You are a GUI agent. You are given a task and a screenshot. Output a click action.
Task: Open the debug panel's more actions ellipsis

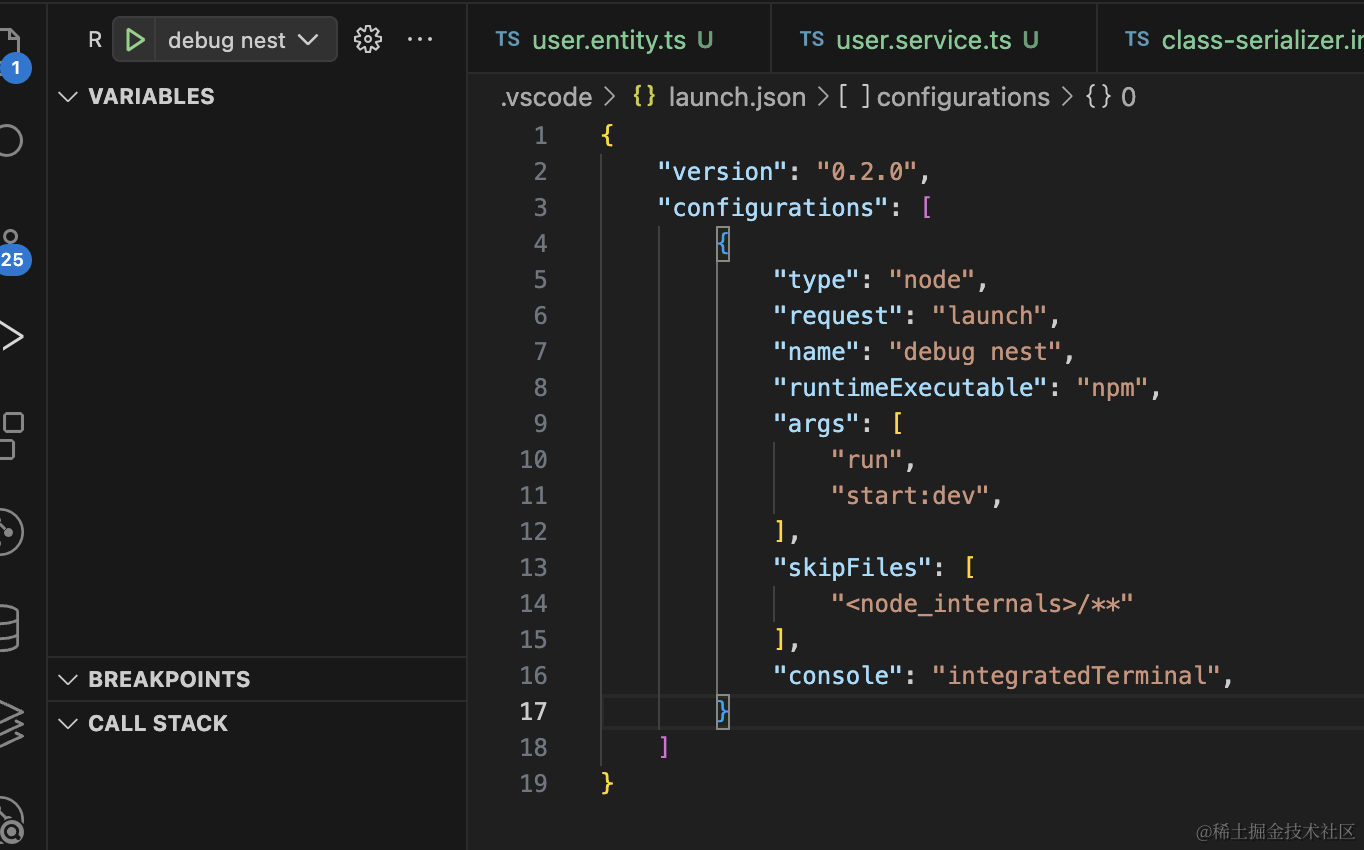pos(420,40)
